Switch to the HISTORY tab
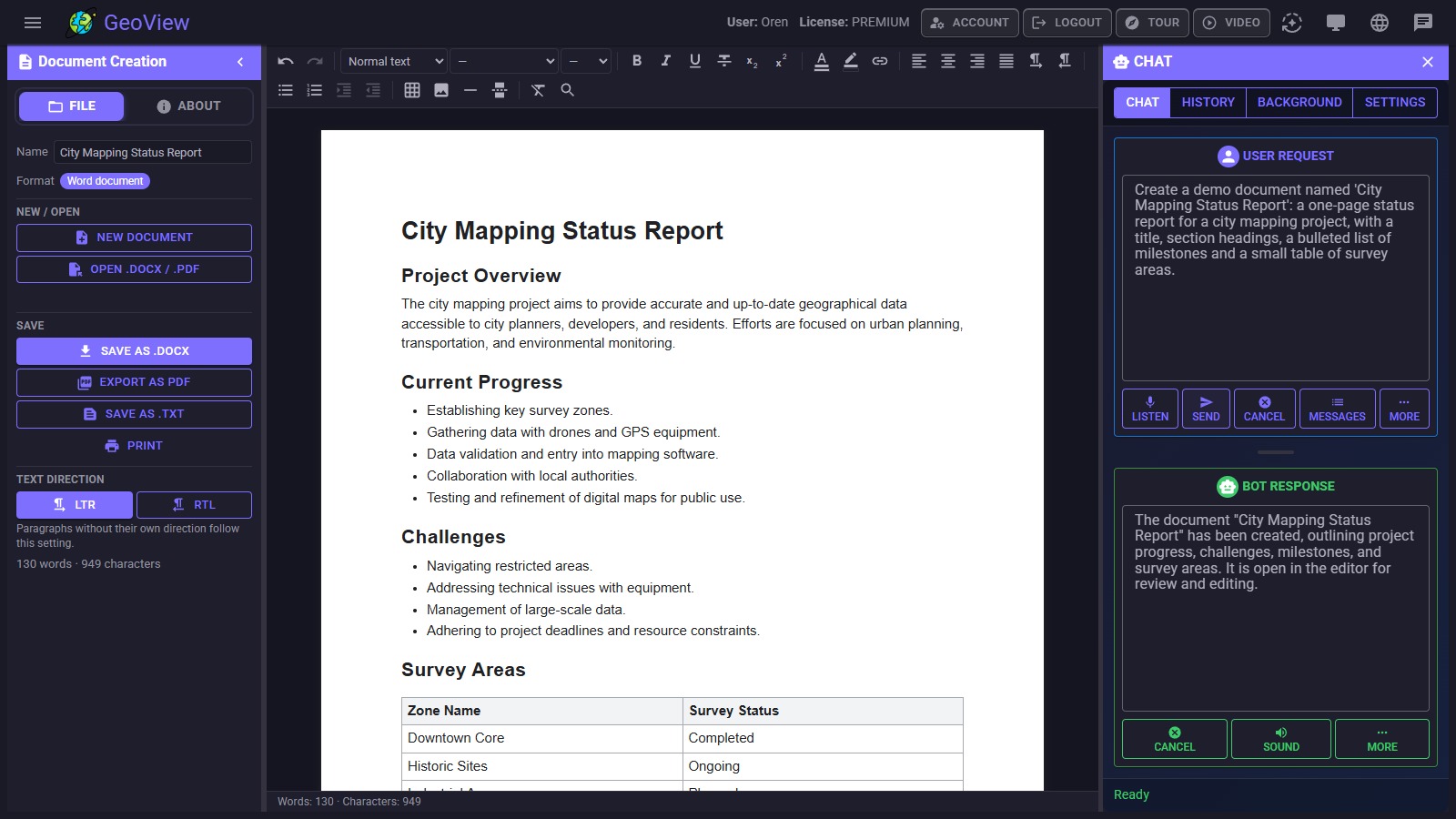The width and height of the screenshot is (1456, 819). tap(1208, 102)
